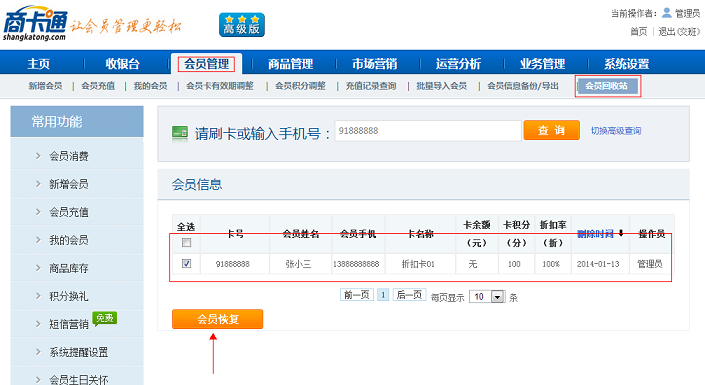The image size is (705, 385).
Task: Switch to the 会员管理 tab
Action: [x=206, y=64]
